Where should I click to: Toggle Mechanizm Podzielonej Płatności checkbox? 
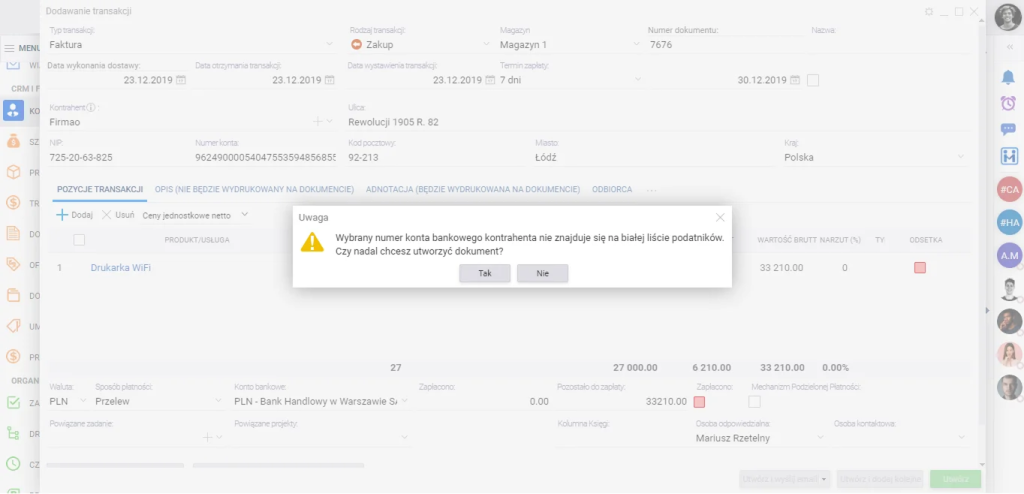[x=755, y=401]
